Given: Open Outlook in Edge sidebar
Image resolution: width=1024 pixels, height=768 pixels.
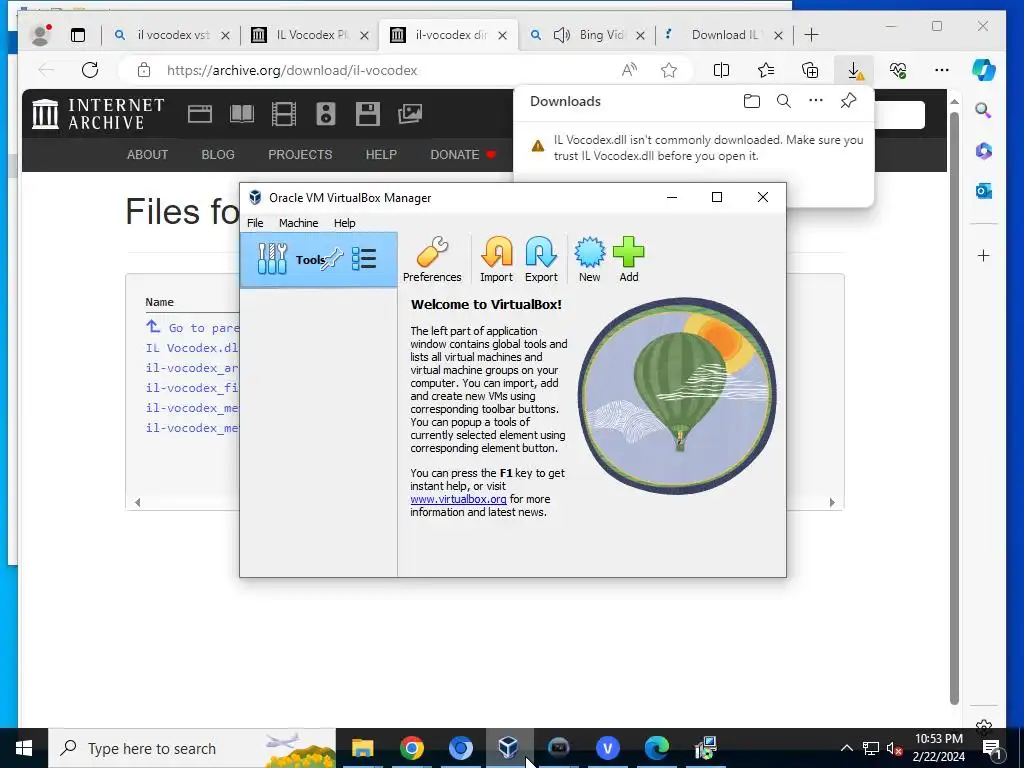Looking at the screenshot, I should (984, 191).
